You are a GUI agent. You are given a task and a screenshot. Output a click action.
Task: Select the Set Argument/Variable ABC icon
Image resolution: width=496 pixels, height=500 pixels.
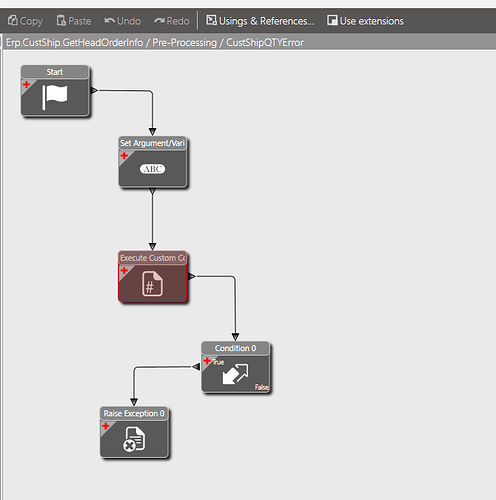pyautogui.click(x=152, y=169)
